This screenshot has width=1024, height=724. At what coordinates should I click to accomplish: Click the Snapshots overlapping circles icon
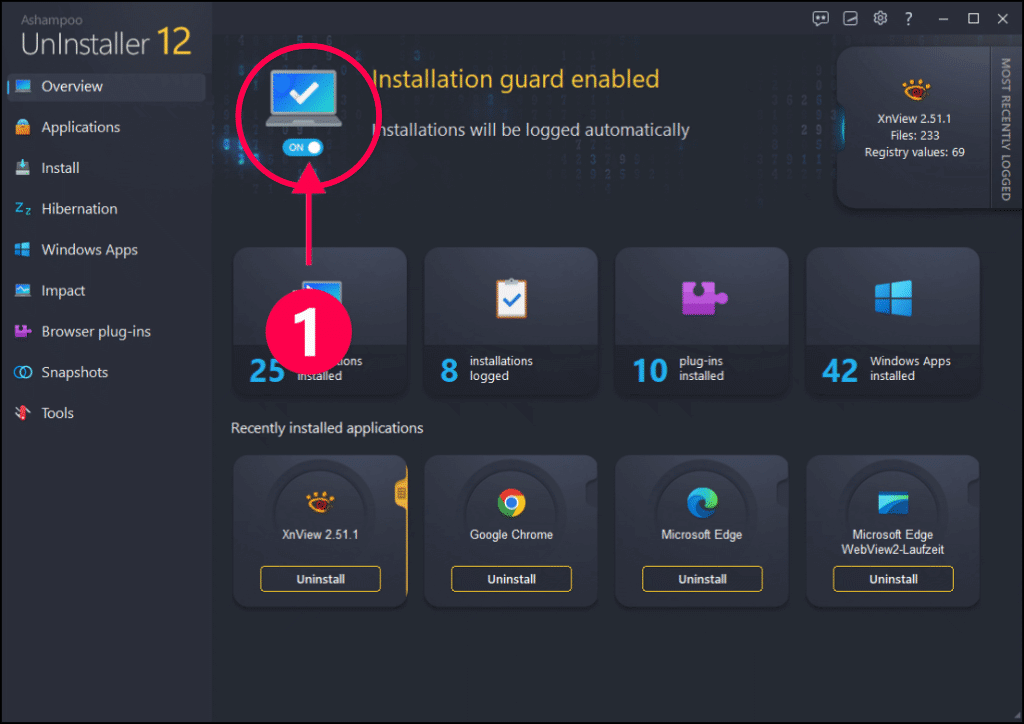pos(23,372)
